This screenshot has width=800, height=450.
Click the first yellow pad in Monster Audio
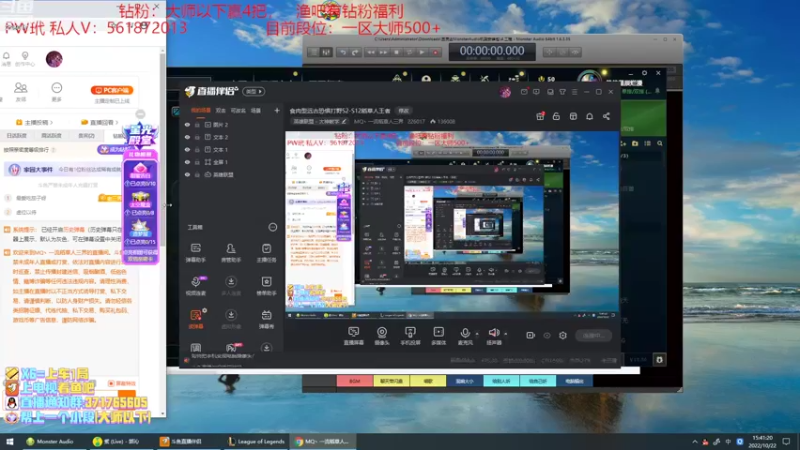pos(391,381)
